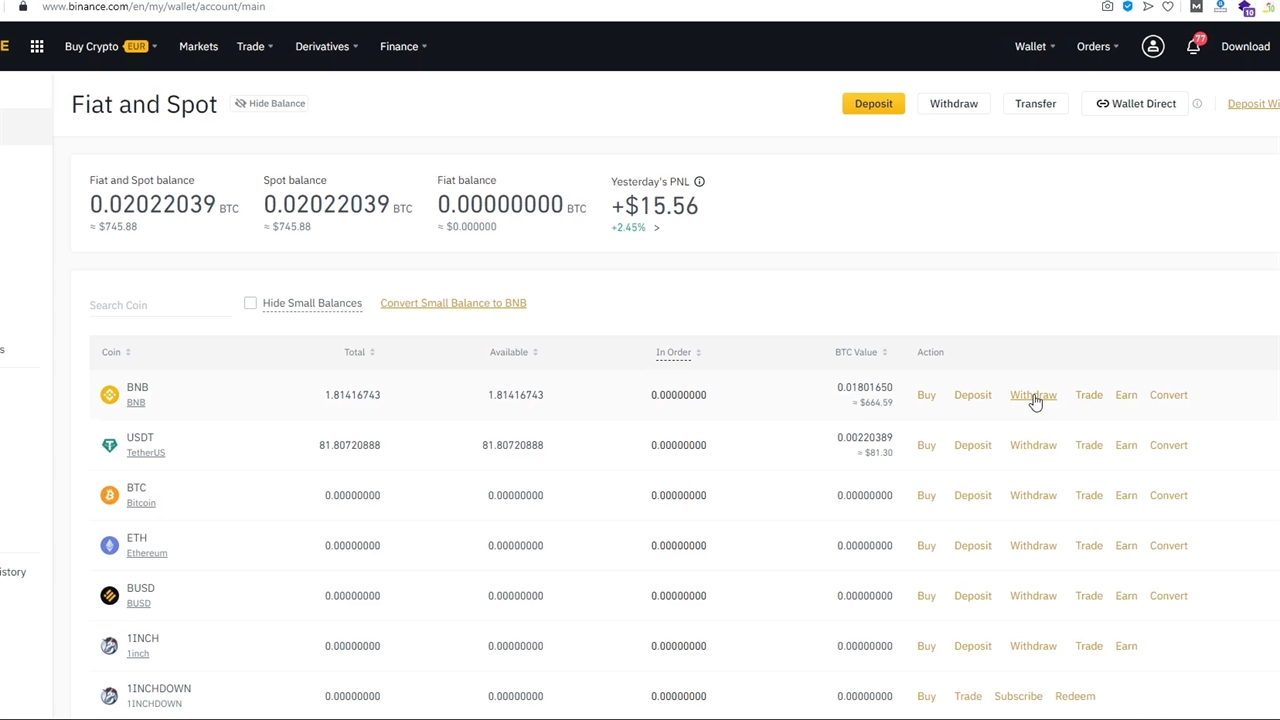Click Withdraw in the USDT row

click(x=1033, y=445)
